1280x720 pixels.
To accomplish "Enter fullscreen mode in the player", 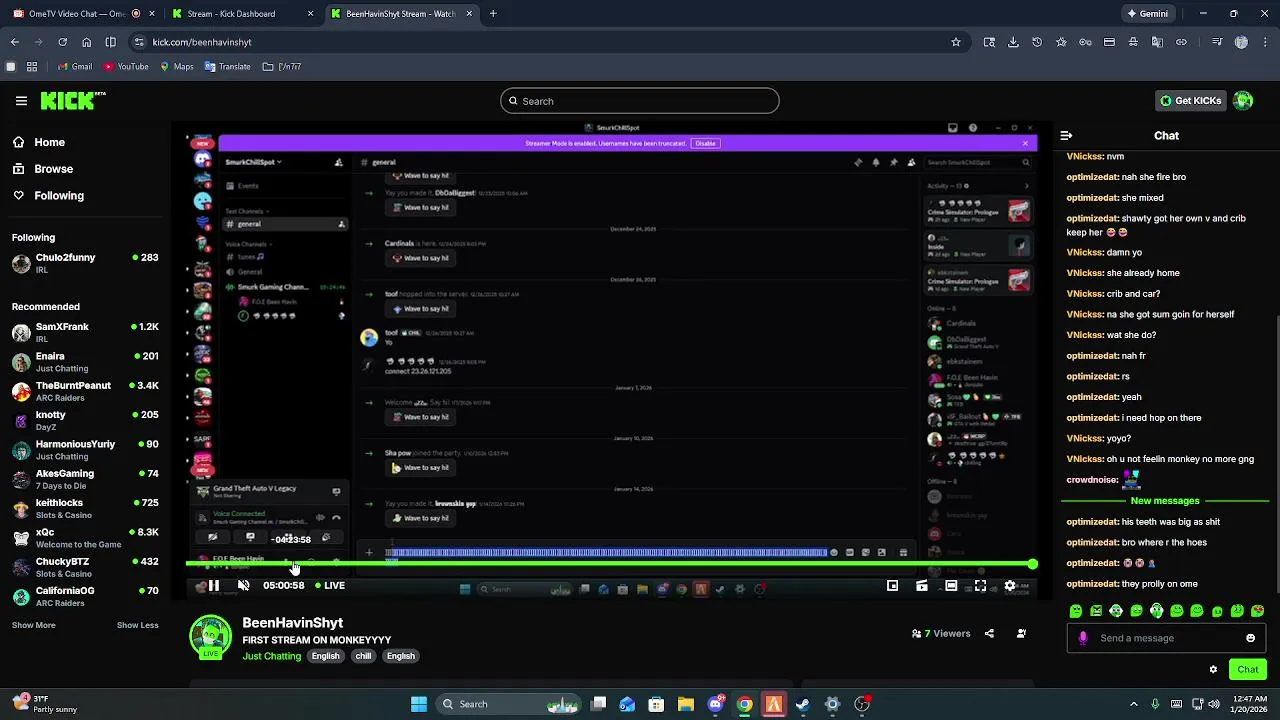I will (980, 586).
